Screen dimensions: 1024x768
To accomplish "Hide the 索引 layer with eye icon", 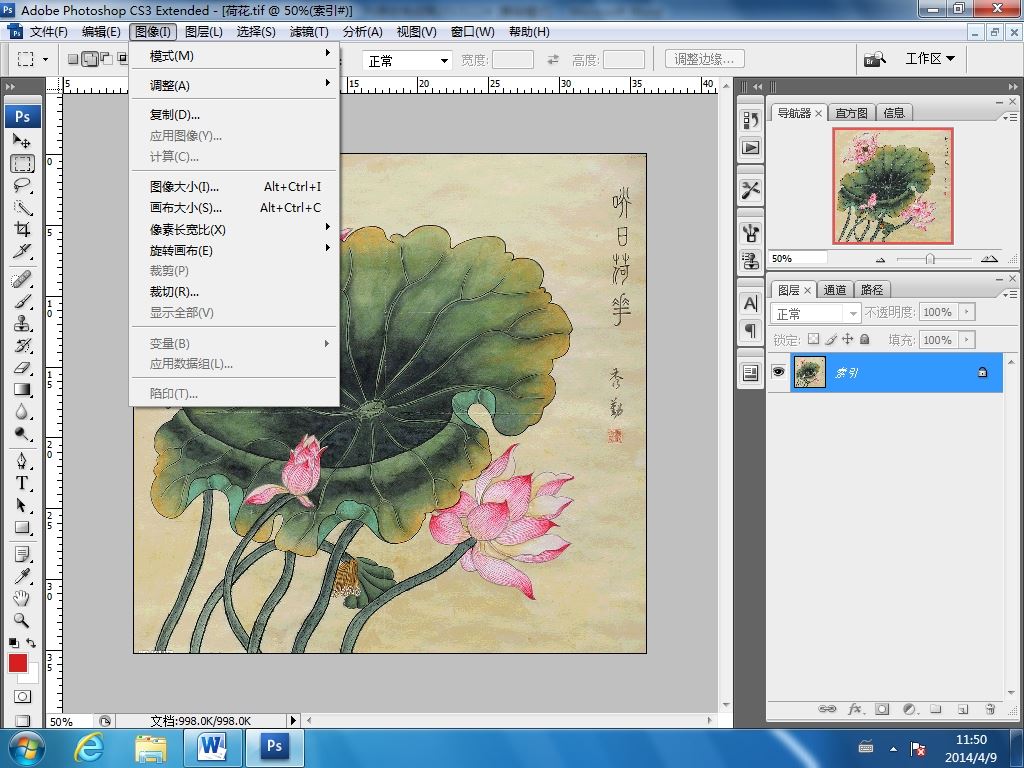I will (779, 372).
